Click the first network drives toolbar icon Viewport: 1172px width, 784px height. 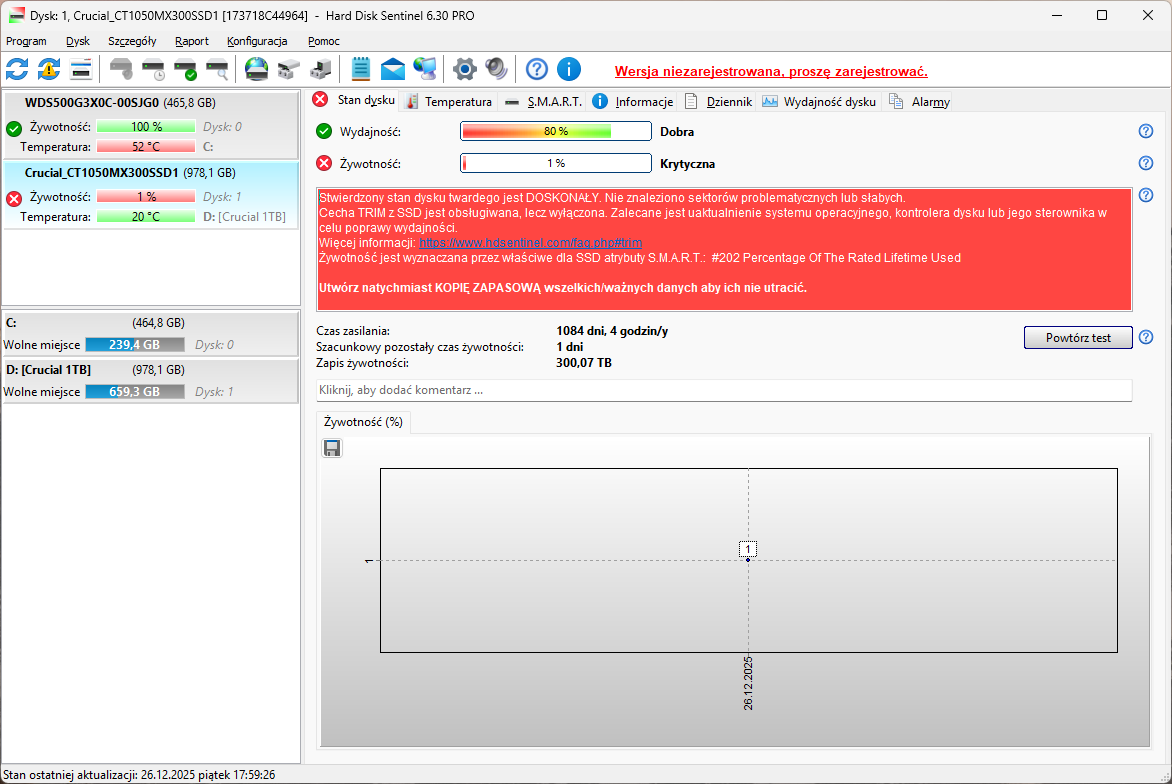[x=289, y=70]
